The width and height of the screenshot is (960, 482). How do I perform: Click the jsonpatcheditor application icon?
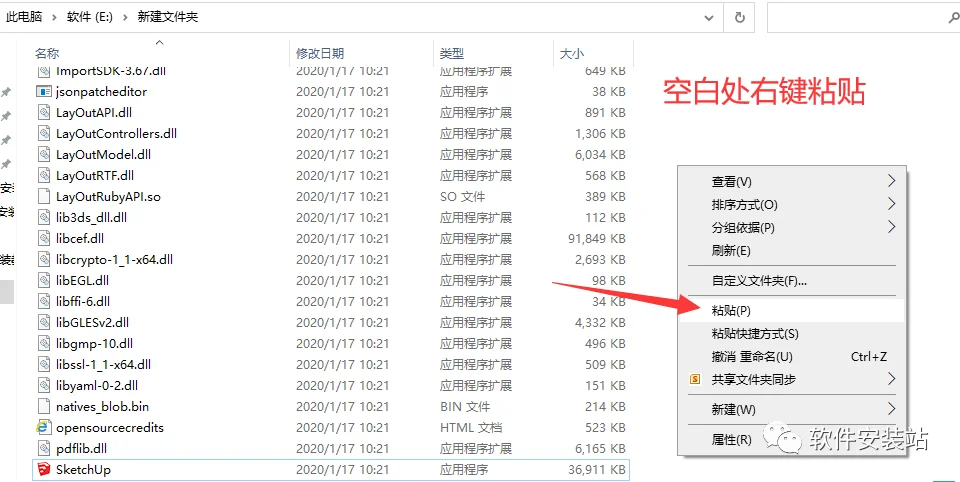43,92
